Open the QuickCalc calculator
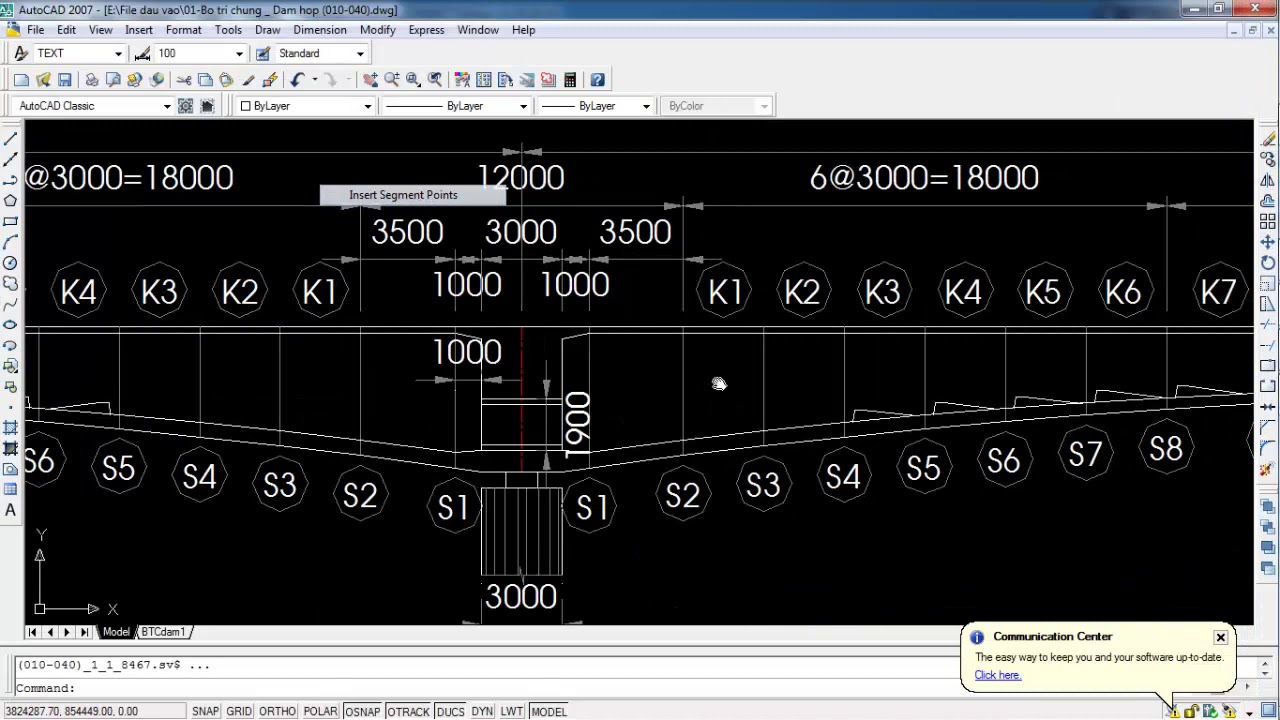 pyautogui.click(x=570, y=80)
